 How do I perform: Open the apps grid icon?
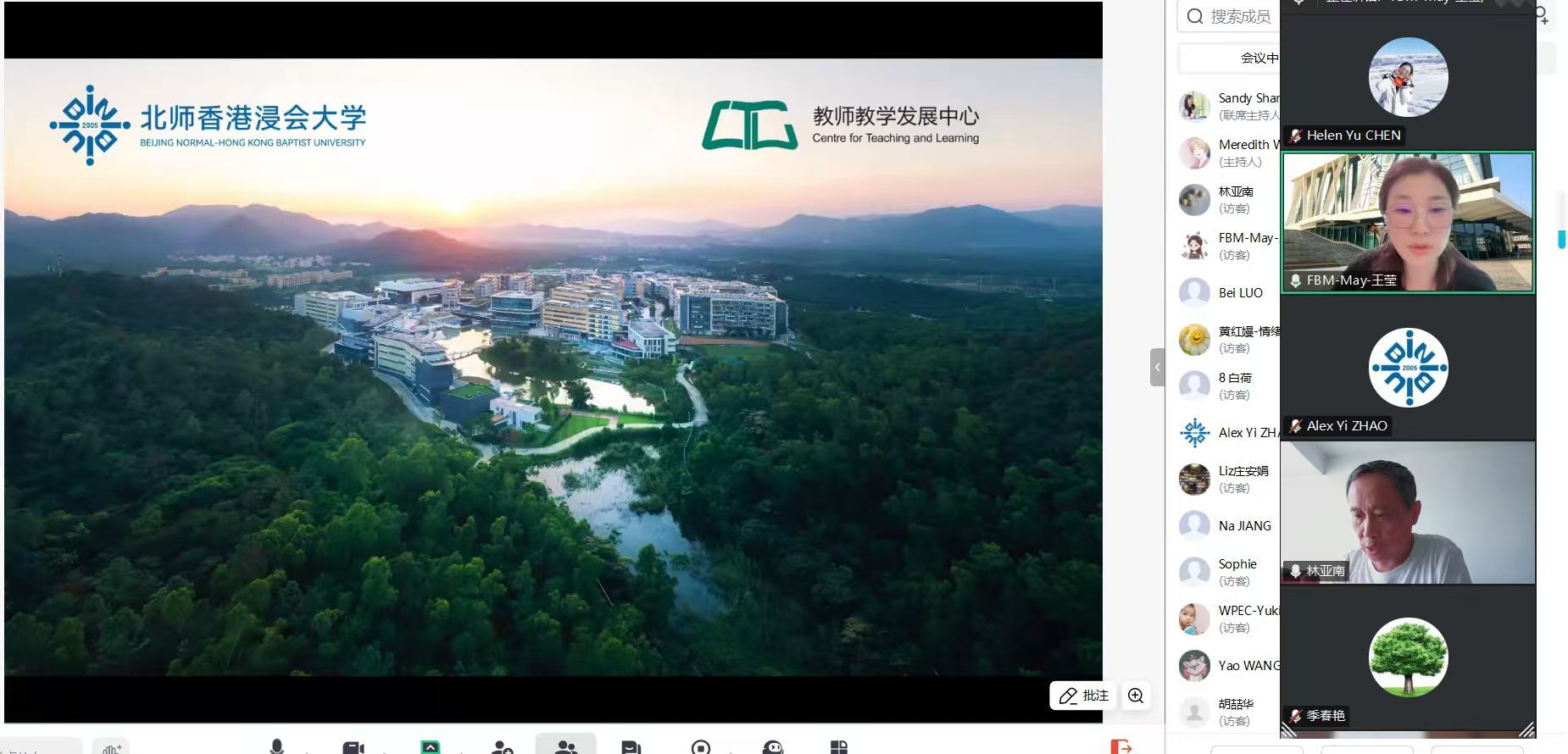click(x=838, y=747)
